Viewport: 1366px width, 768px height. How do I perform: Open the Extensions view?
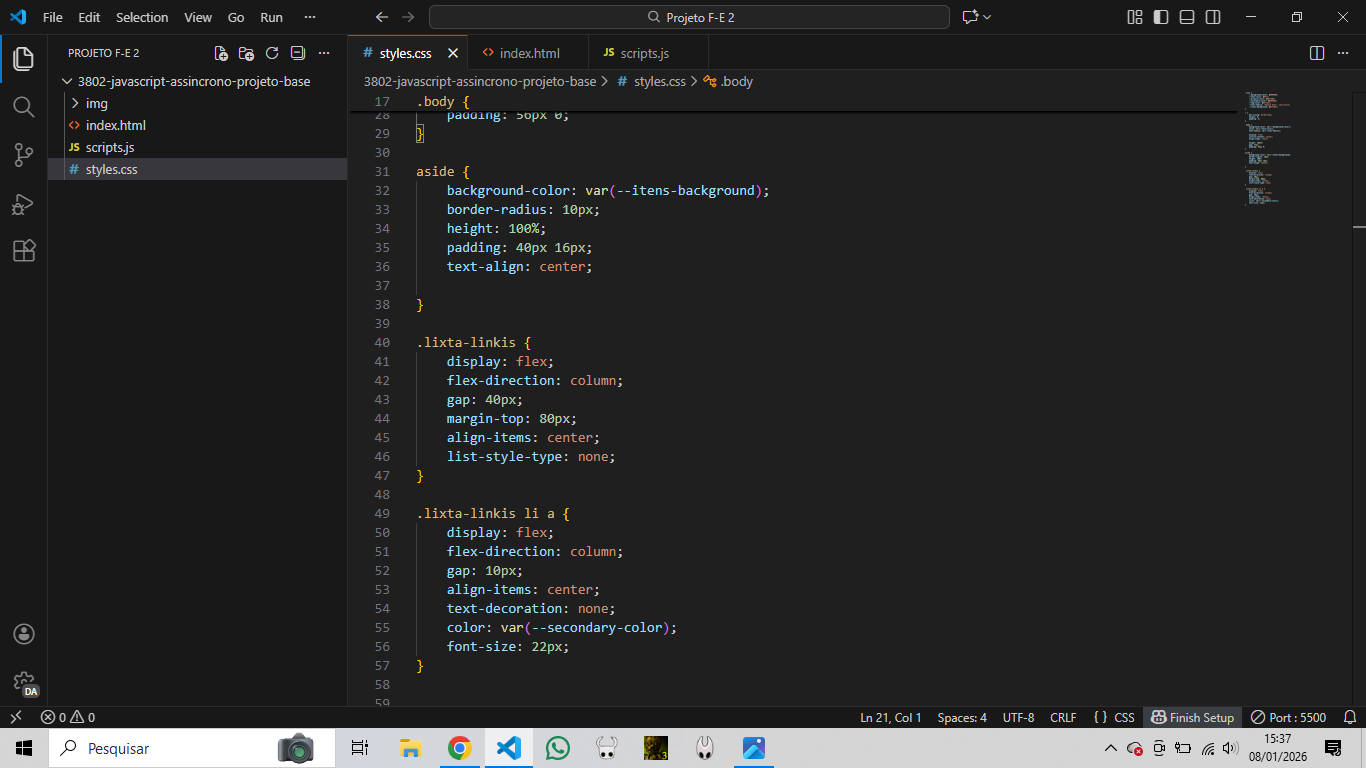click(23, 251)
